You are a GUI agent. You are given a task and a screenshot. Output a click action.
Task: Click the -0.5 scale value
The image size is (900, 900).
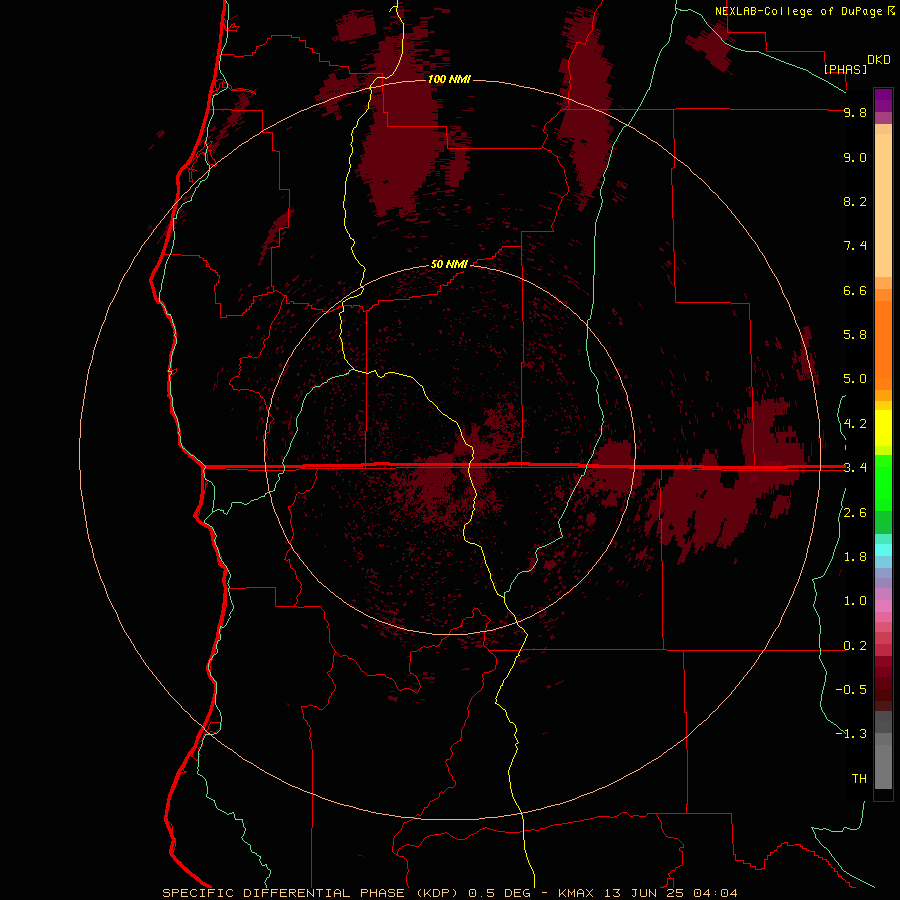[851, 690]
